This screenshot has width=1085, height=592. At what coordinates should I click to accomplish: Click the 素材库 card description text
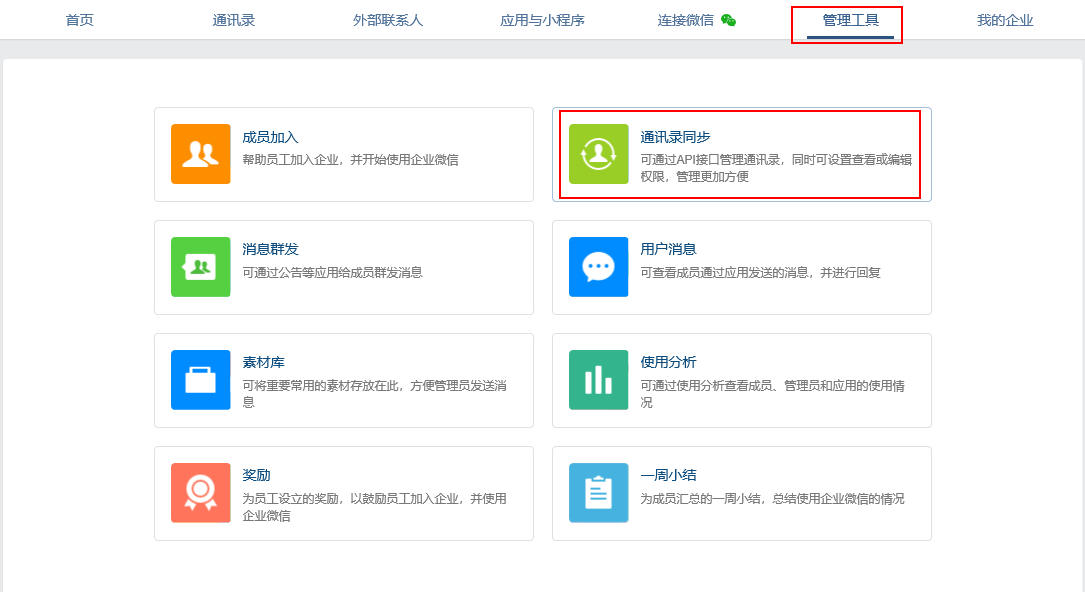click(374, 394)
